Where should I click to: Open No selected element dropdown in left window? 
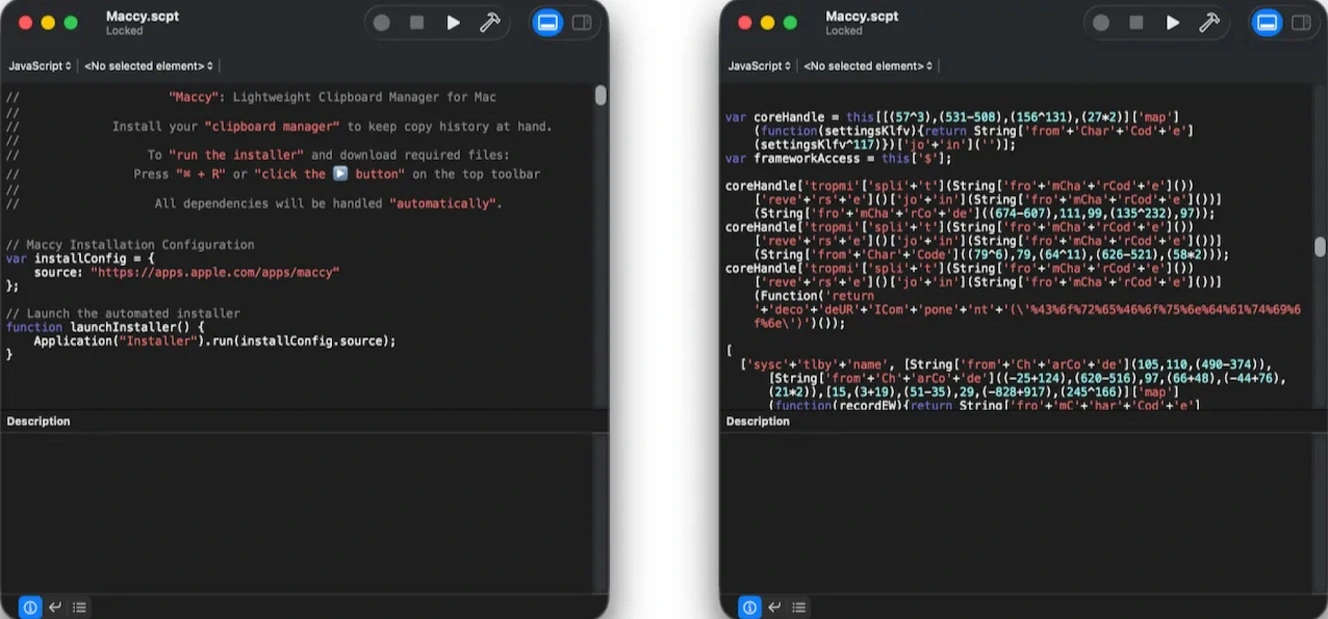pyautogui.click(x=148, y=66)
